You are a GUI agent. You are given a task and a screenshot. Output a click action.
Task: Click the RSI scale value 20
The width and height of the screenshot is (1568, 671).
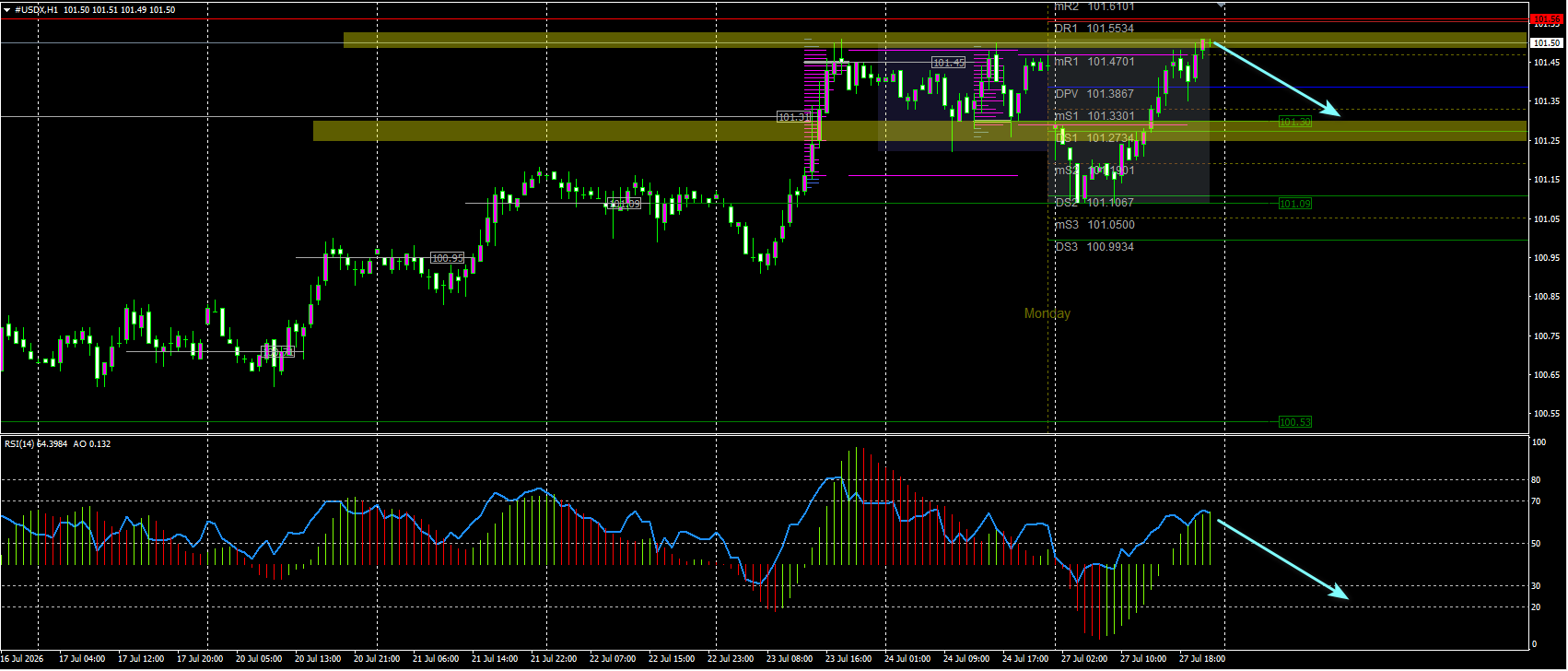point(1536,607)
